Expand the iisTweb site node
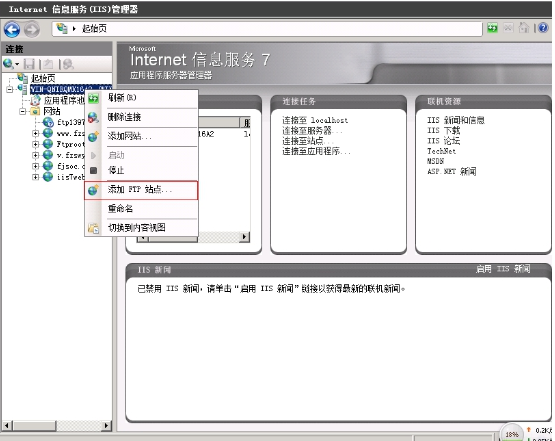Viewport: 555px width, 441px height. tap(35, 177)
